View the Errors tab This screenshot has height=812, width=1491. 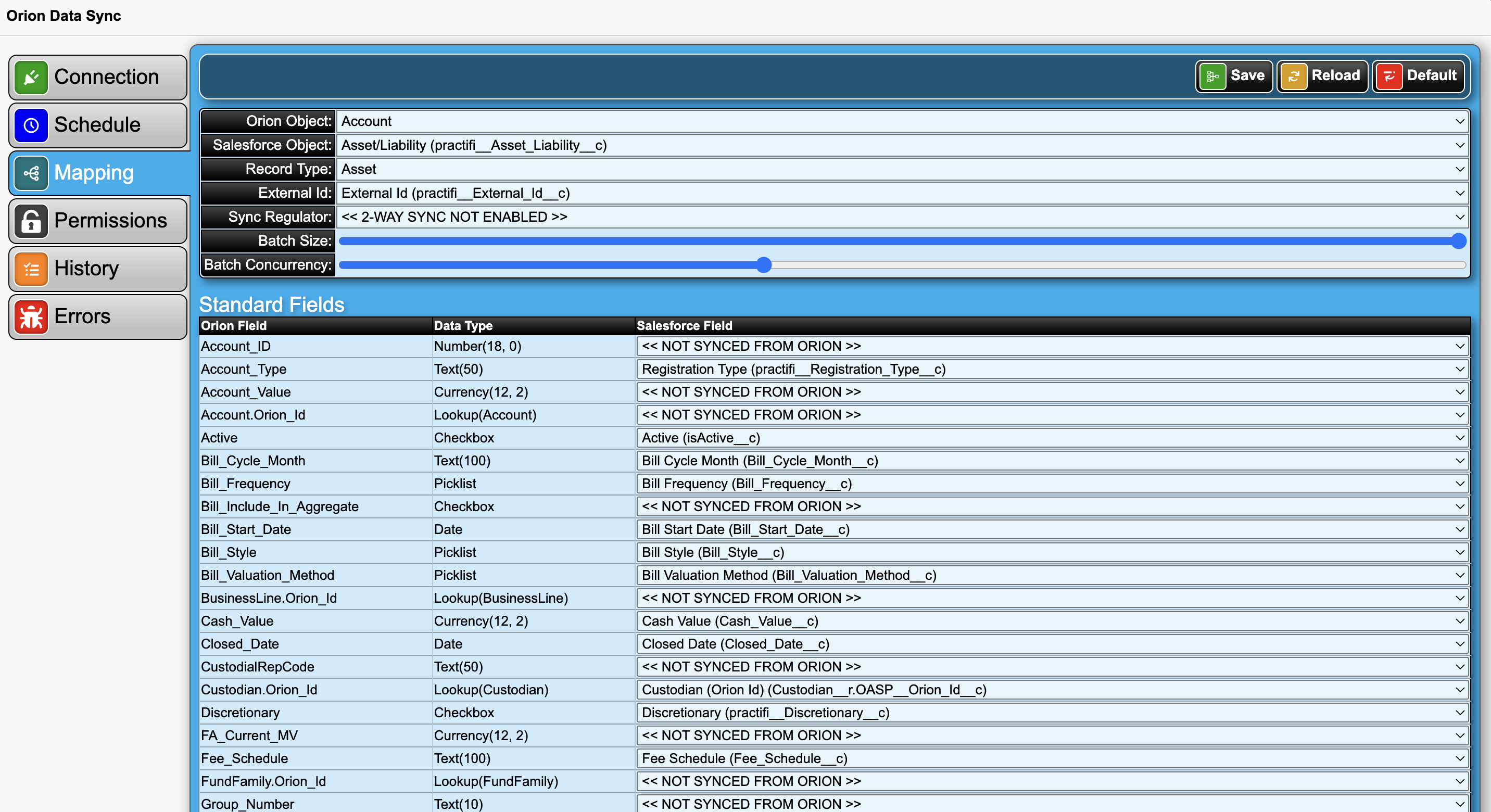pyautogui.click(x=98, y=317)
